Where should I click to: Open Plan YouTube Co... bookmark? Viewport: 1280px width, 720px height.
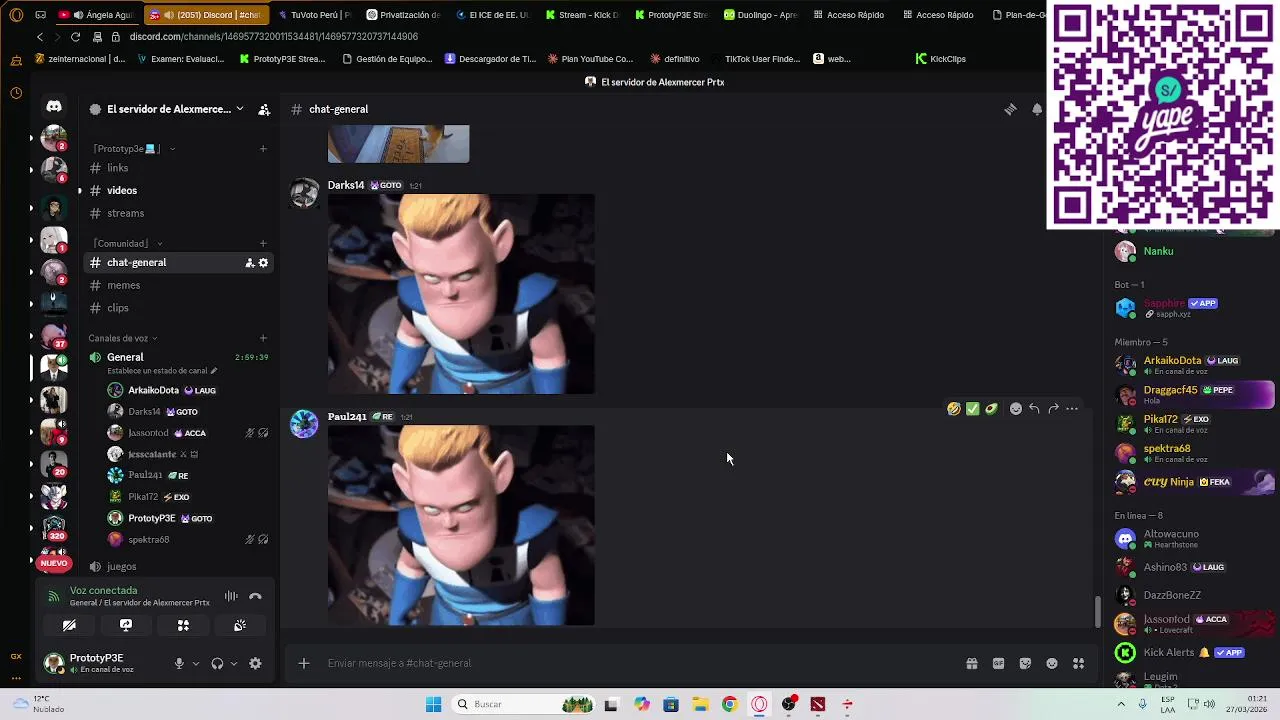click(590, 59)
